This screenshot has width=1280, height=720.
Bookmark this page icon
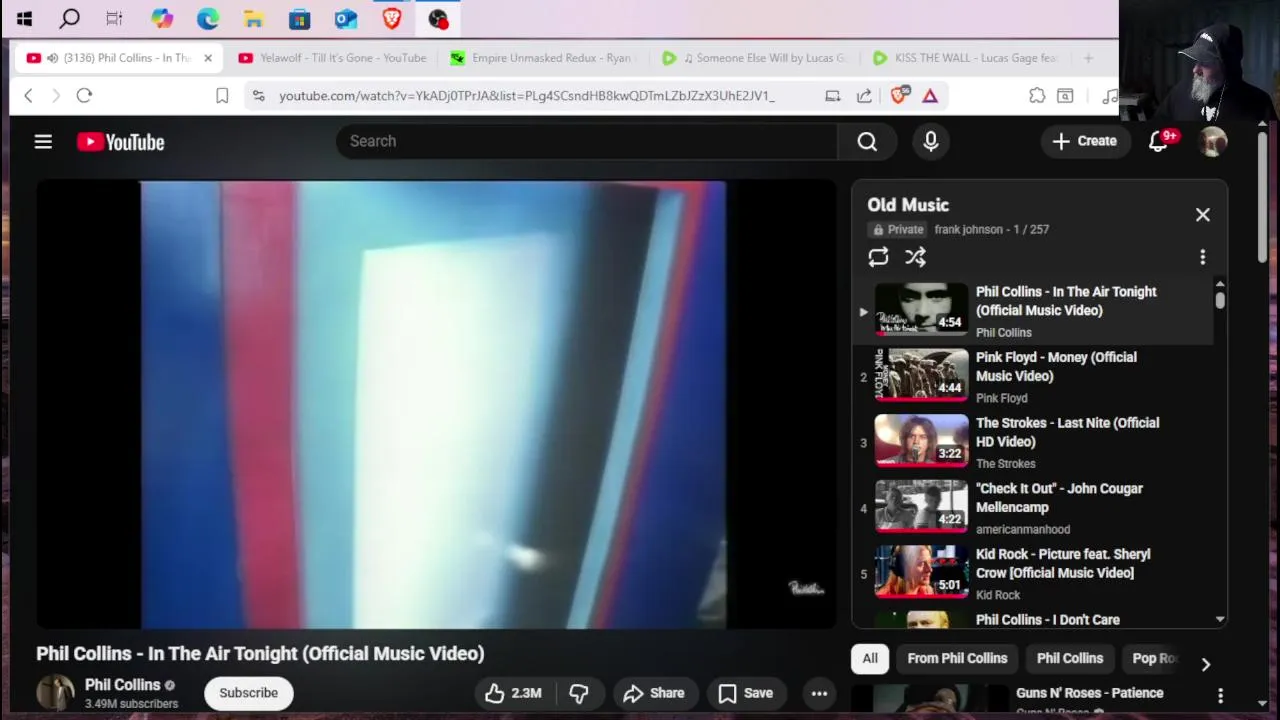(222, 96)
